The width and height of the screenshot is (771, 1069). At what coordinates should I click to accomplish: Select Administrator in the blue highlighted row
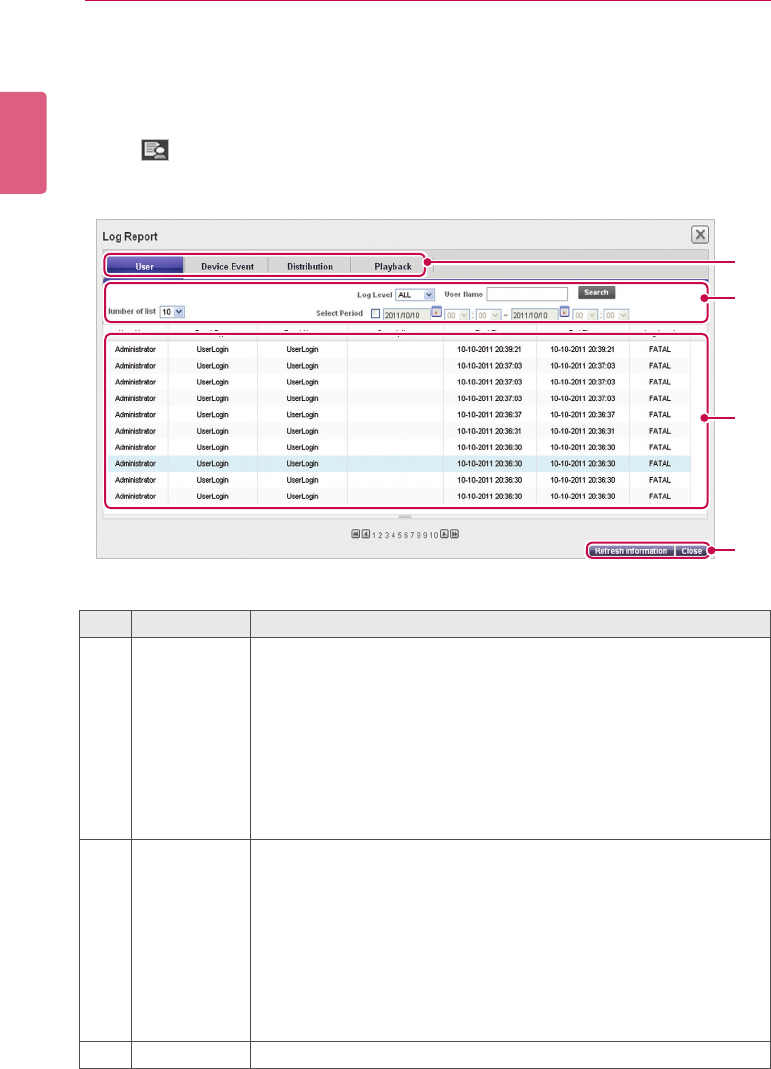click(135, 464)
